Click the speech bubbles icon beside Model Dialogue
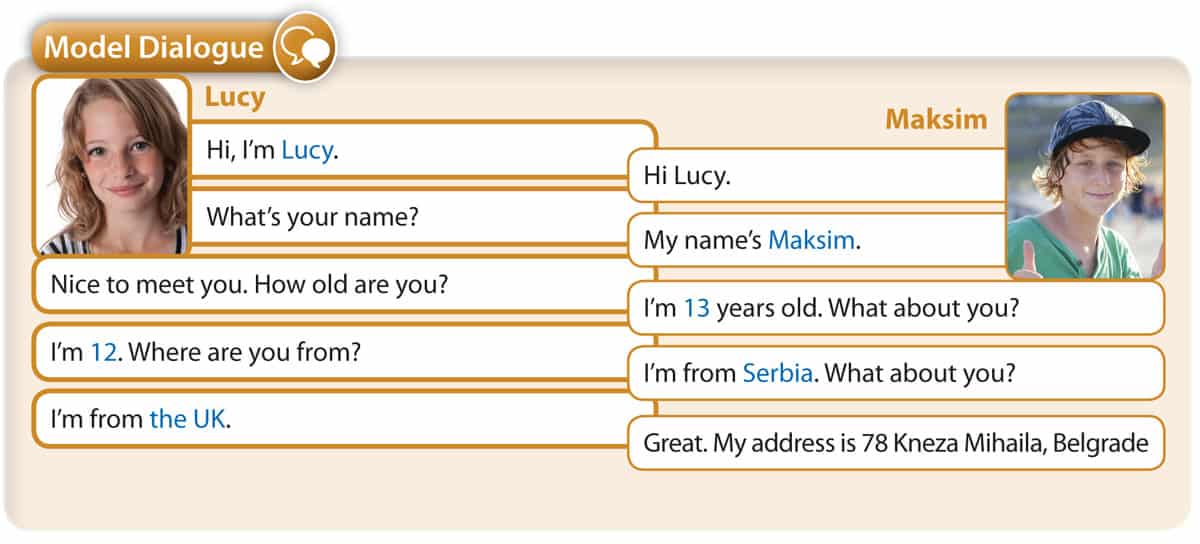This screenshot has width=1200, height=544. click(304, 47)
